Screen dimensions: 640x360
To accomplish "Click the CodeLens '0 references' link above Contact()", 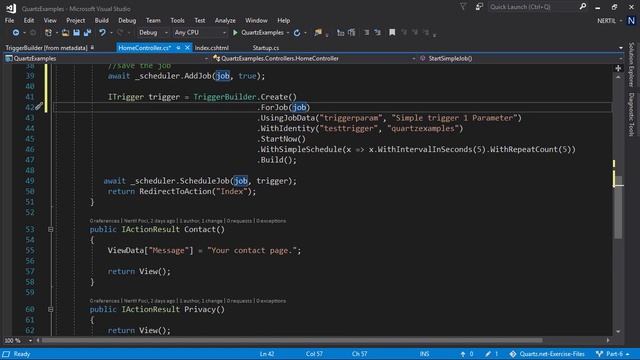I will [x=105, y=221].
